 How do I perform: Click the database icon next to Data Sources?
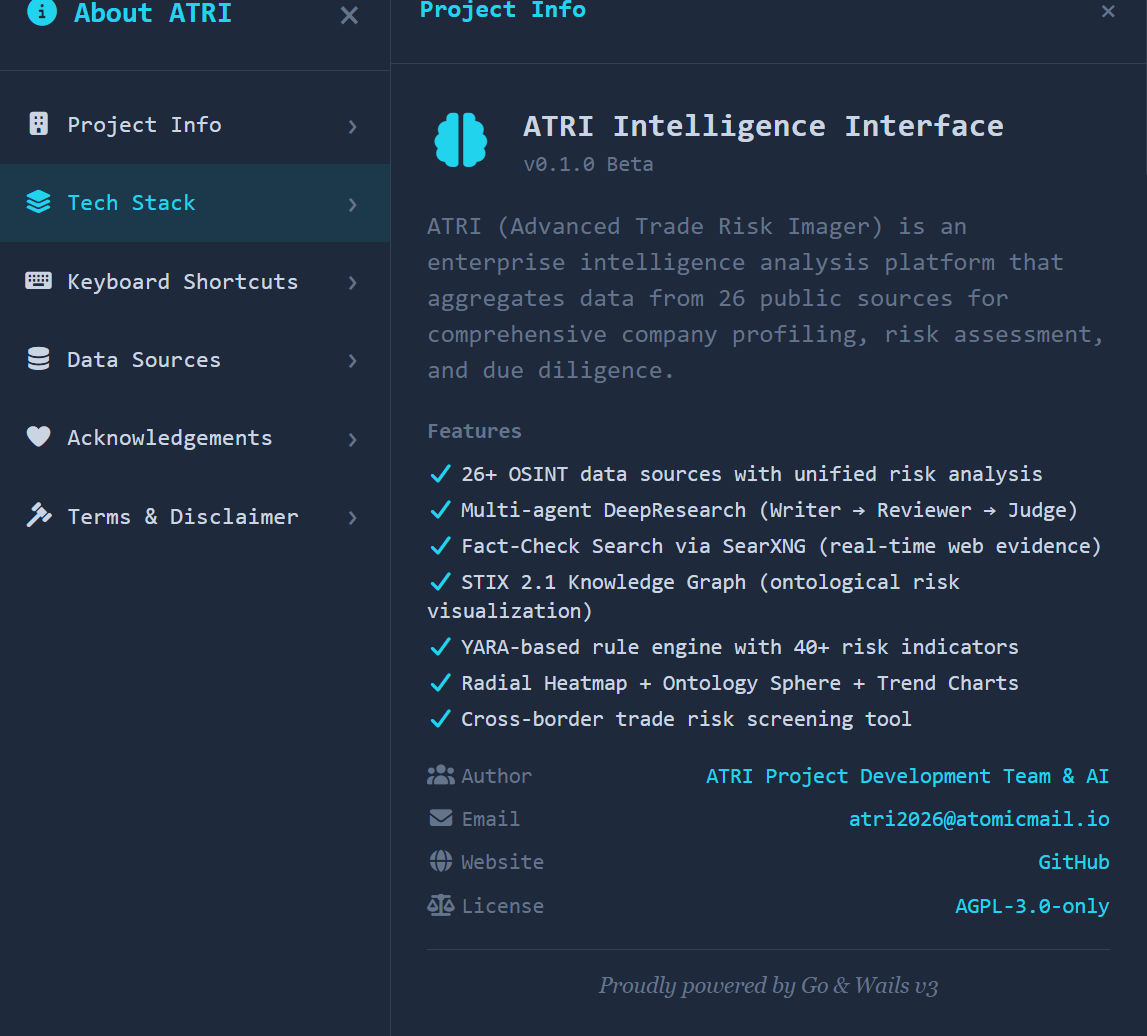(x=39, y=359)
